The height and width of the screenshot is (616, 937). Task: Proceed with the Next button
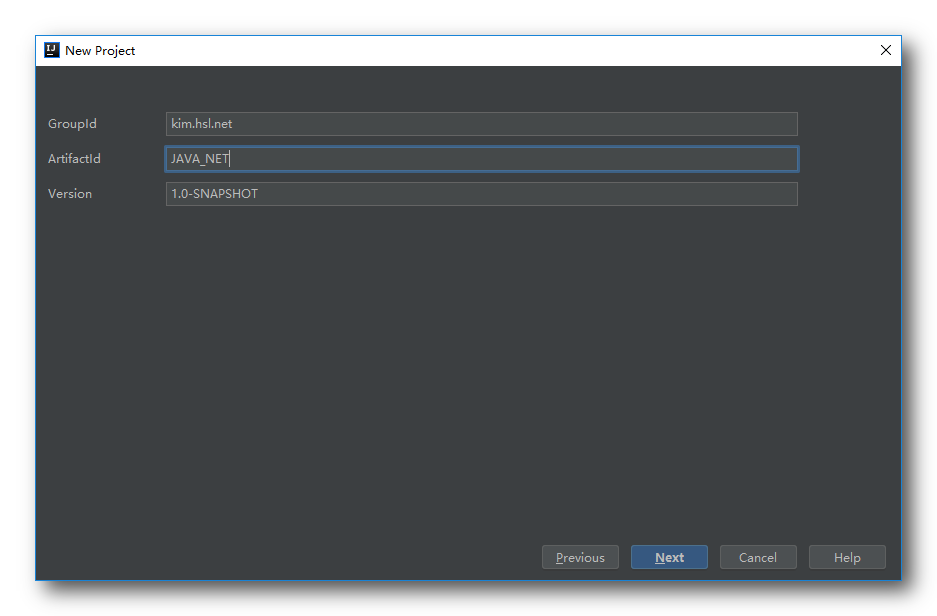[x=669, y=557]
